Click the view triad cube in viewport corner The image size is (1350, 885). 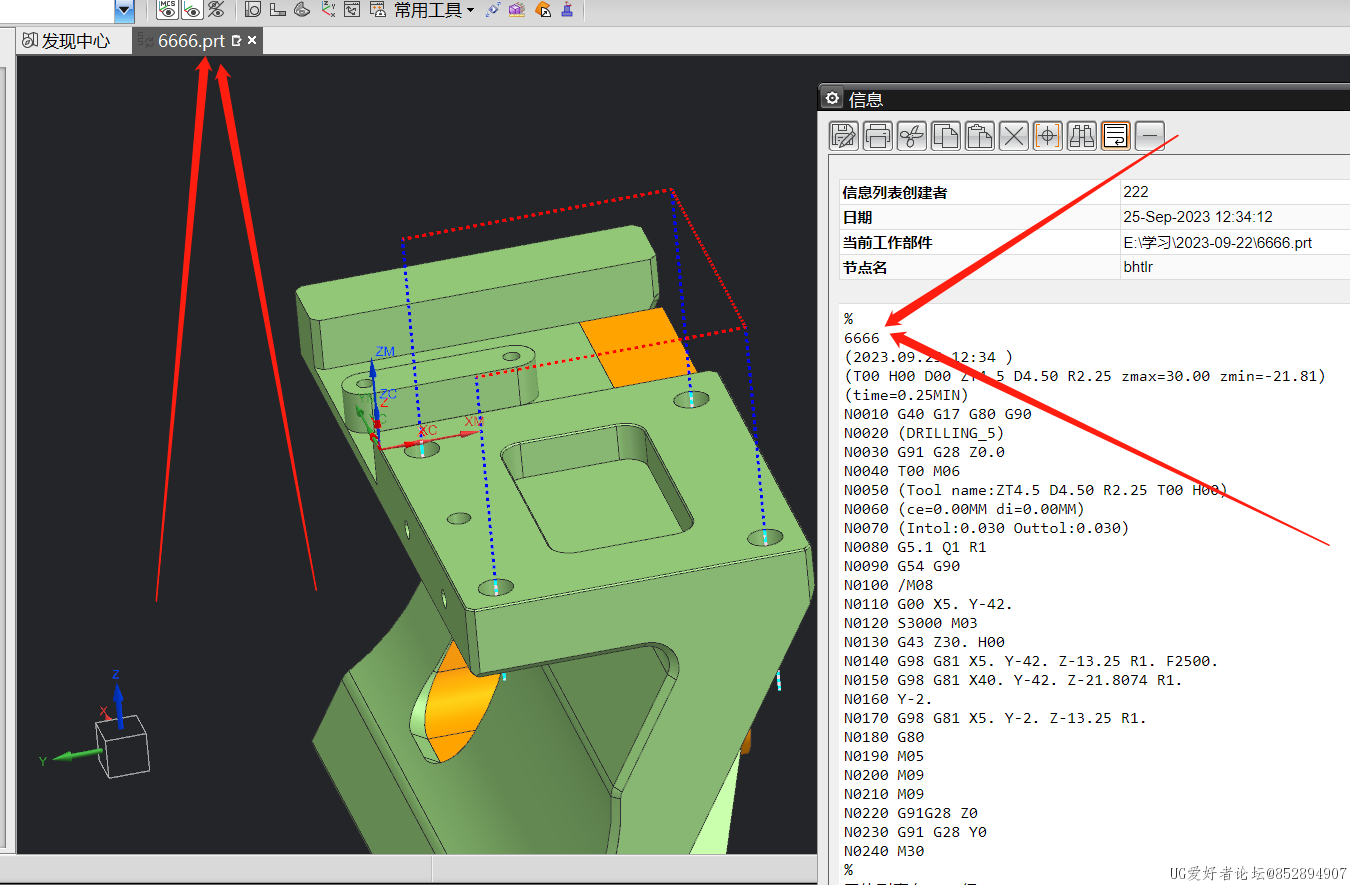[122, 747]
